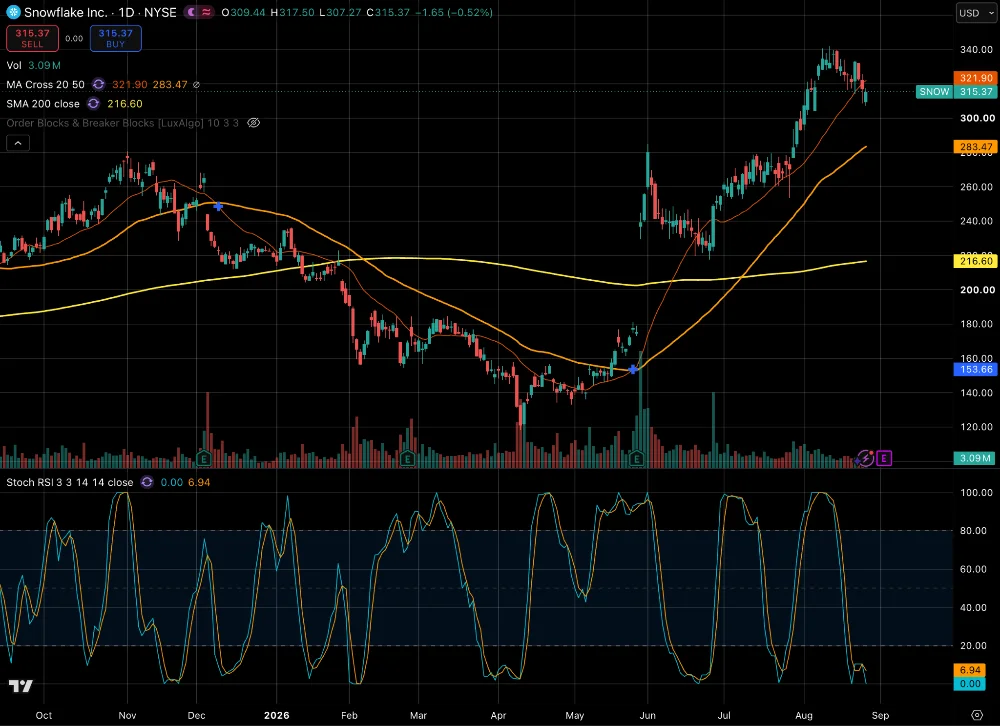Click the Sep label on time axis

[880, 715]
